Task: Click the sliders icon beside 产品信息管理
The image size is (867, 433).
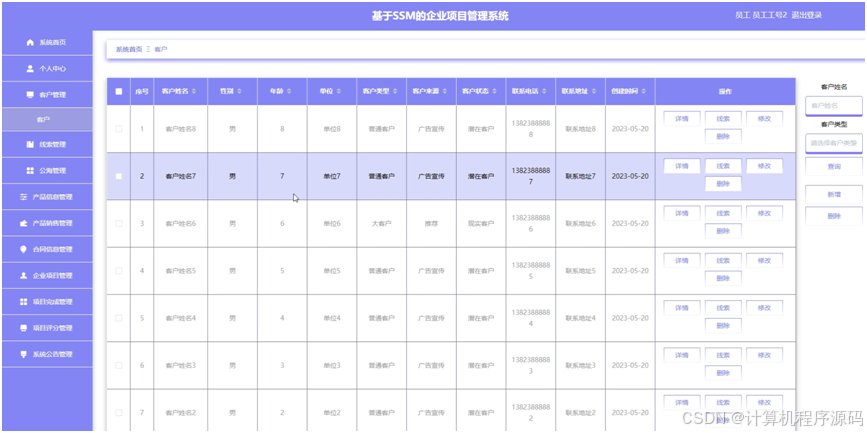Action: [x=23, y=197]
